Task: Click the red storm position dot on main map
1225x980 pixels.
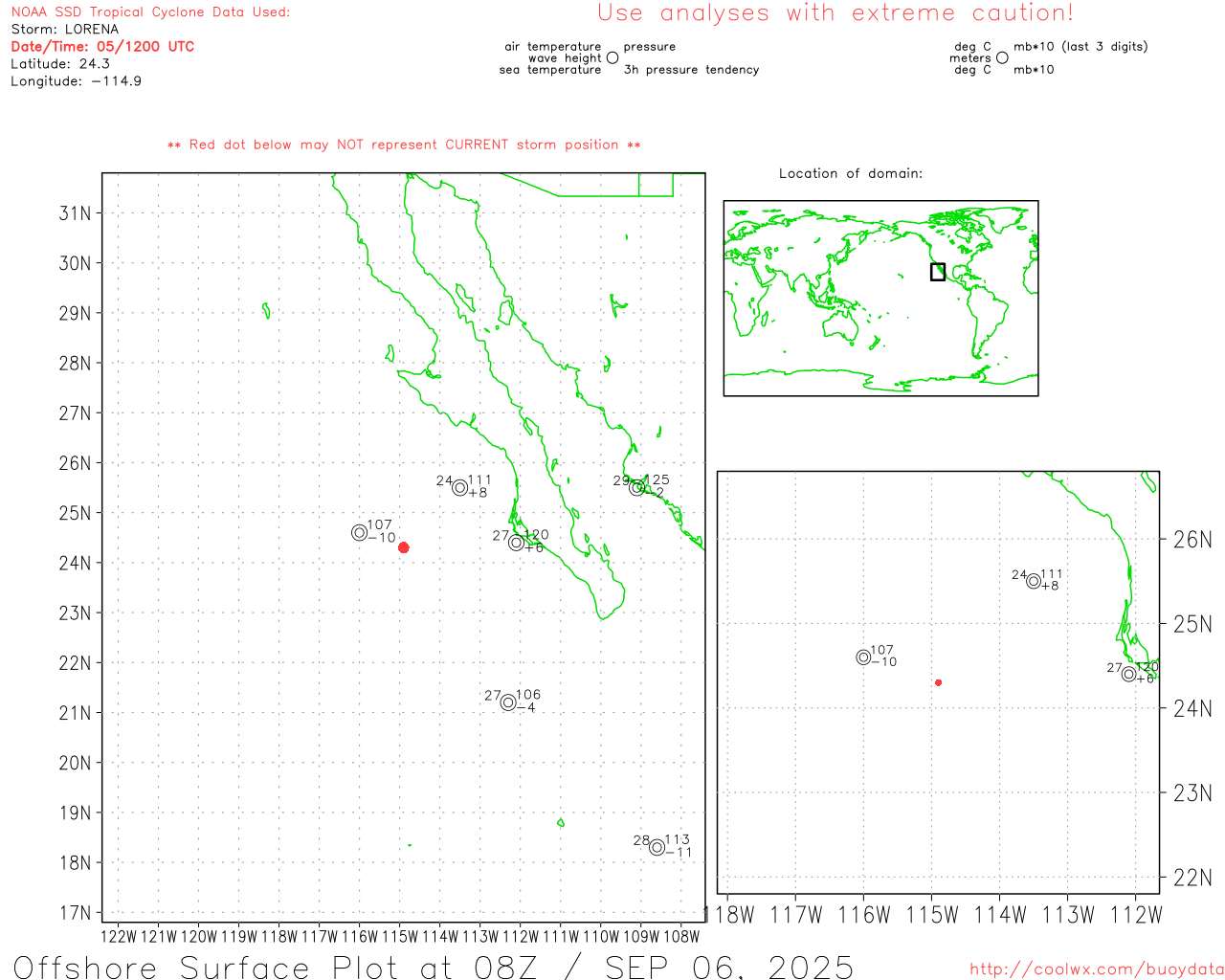Action: coord(404,547)
